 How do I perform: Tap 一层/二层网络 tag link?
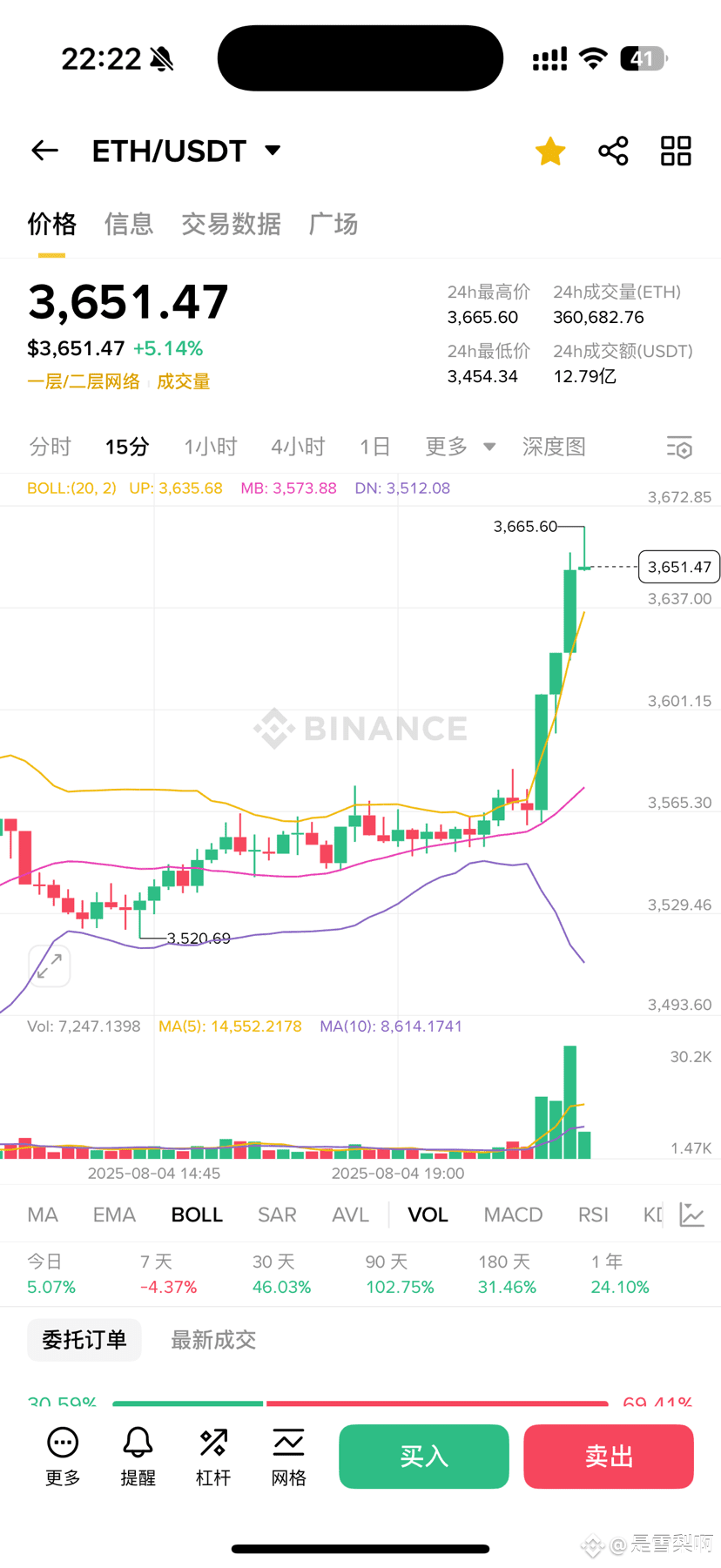[84, 381]
